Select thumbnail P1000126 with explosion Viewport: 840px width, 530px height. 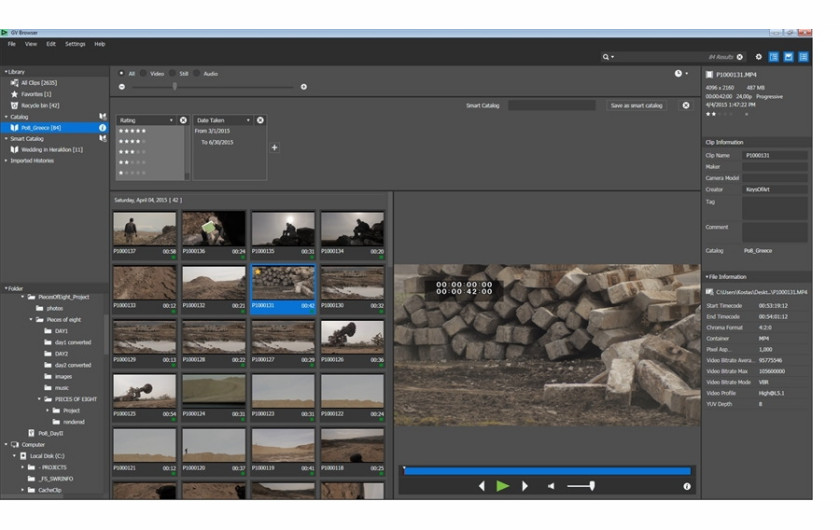pos(352,342)
